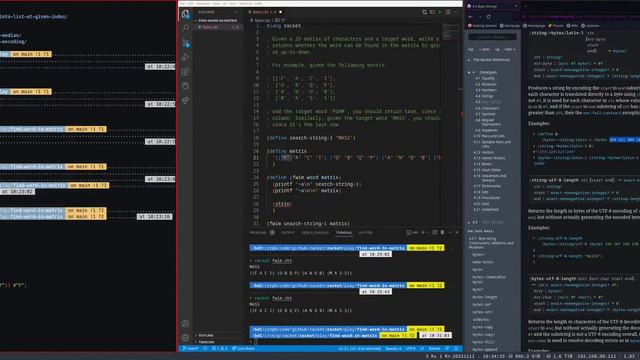Click the line and column position status item
This screenshot has height=360, width=640.
click(360, 349)
